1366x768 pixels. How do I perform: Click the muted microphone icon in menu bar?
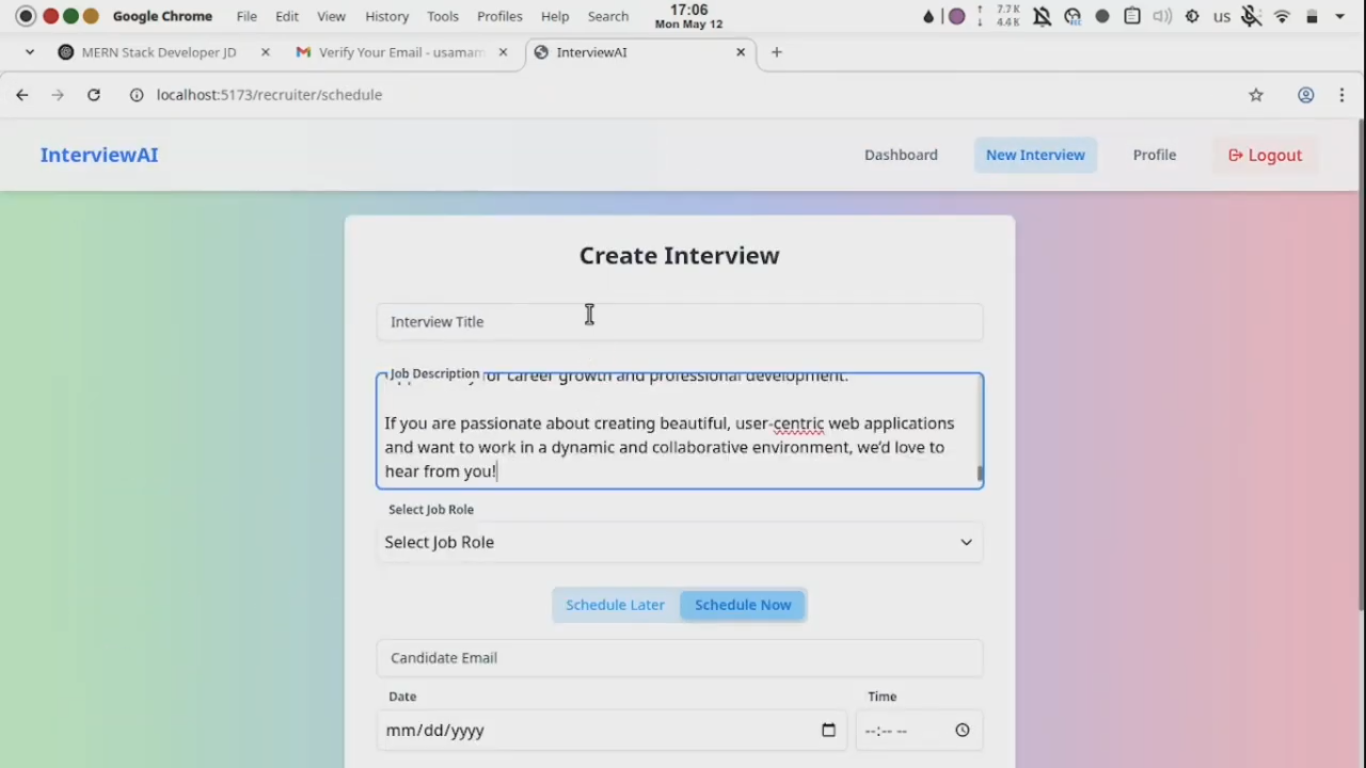(x=1251, y=16)
